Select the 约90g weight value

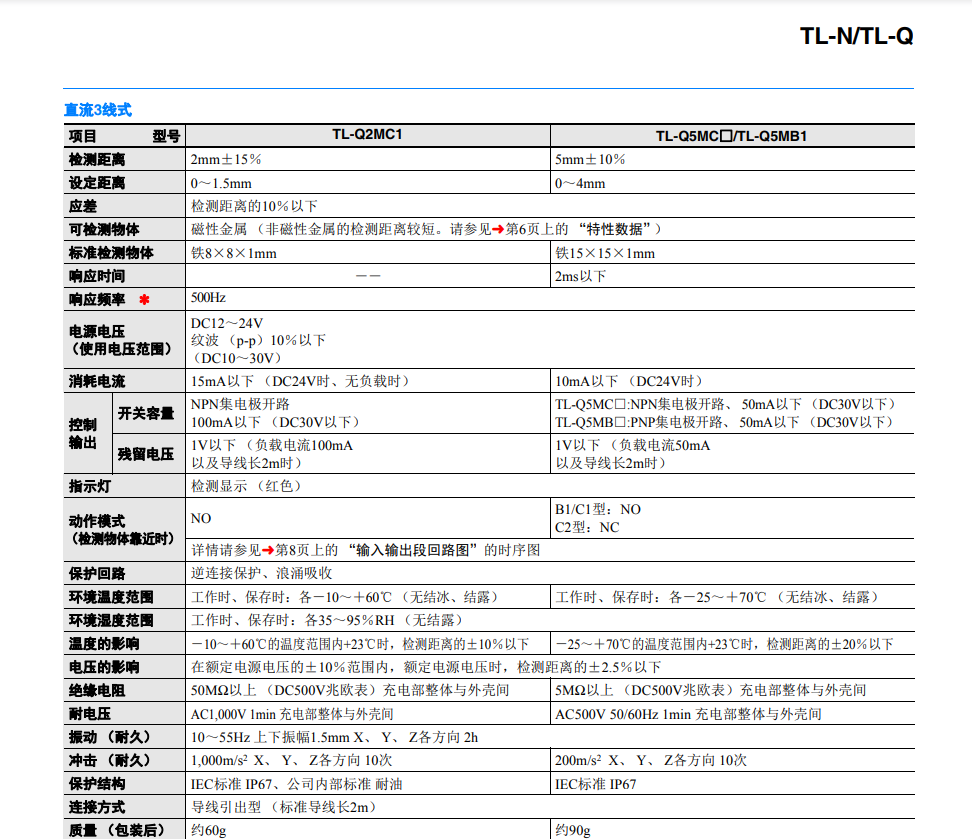(x=573, y=830)
